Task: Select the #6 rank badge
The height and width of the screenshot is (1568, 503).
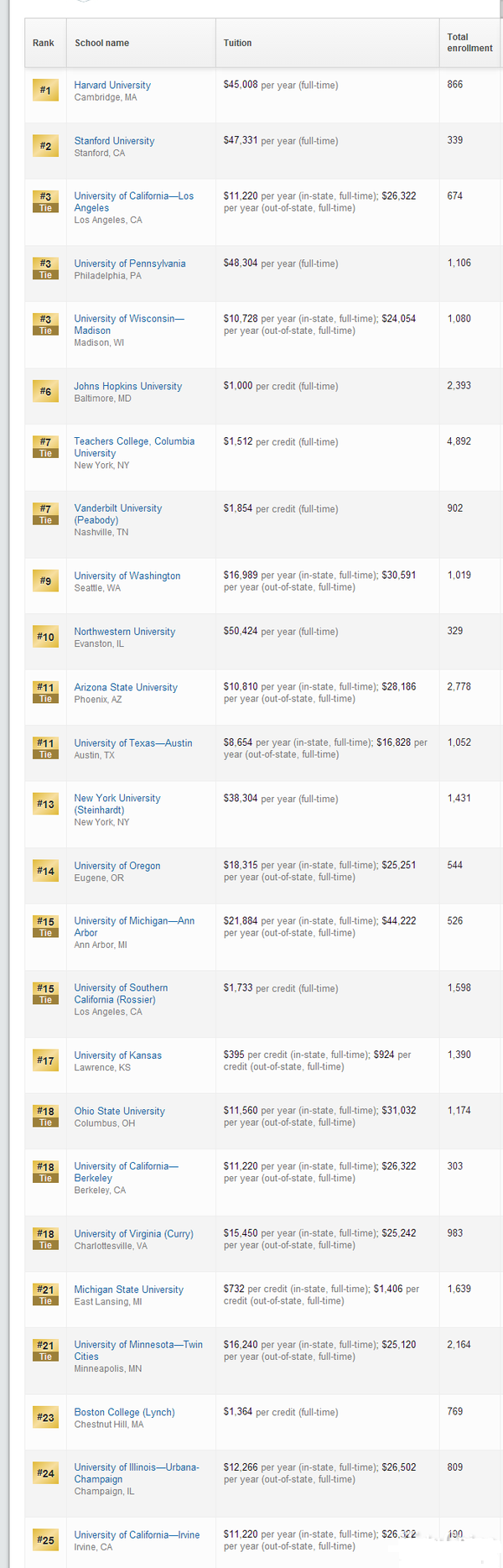Action: point(45,391)
